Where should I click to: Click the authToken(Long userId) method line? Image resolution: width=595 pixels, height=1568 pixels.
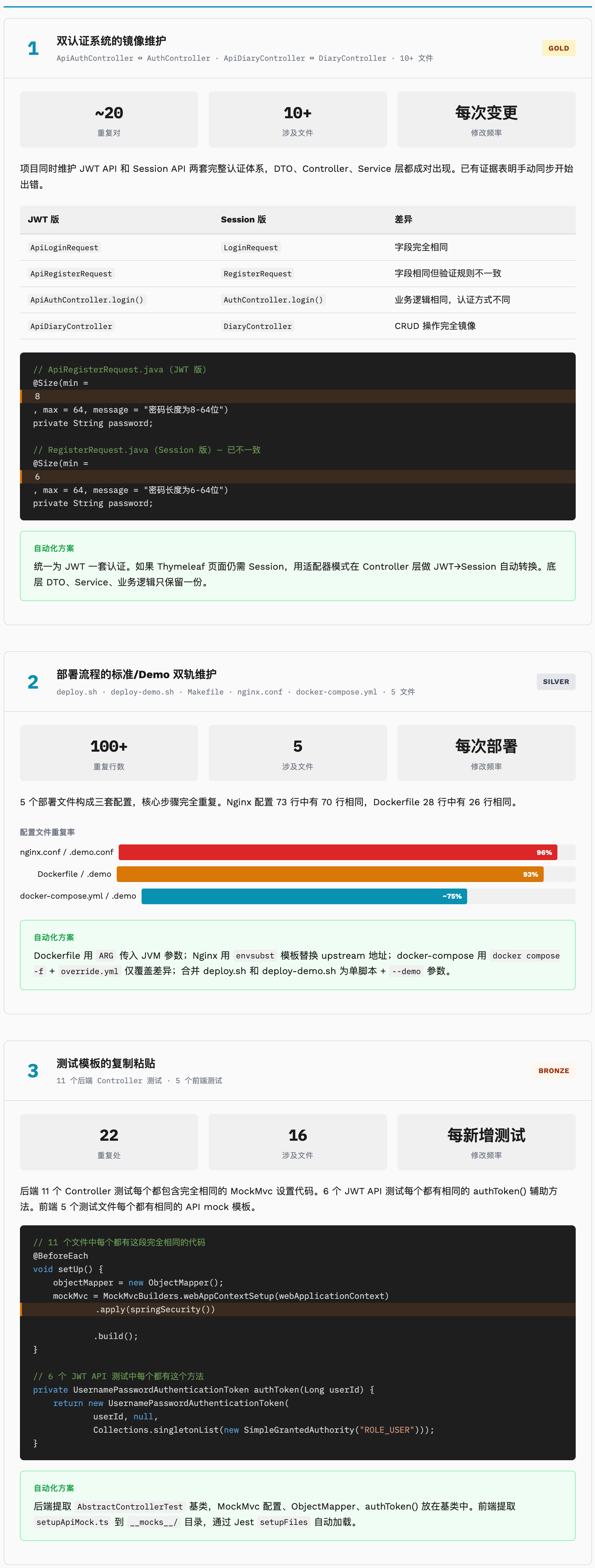pos(203,1390)
